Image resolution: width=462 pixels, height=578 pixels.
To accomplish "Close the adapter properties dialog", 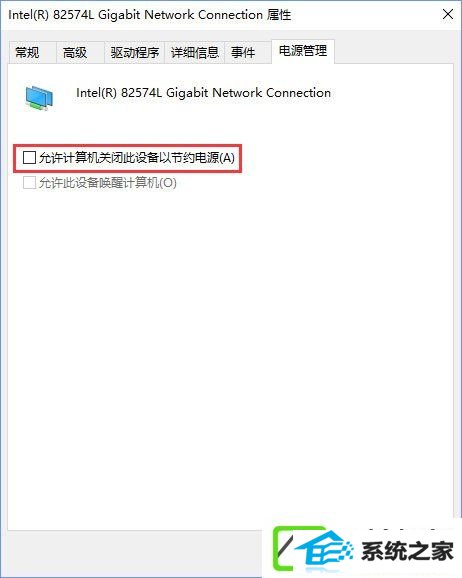I will (448, 14).
